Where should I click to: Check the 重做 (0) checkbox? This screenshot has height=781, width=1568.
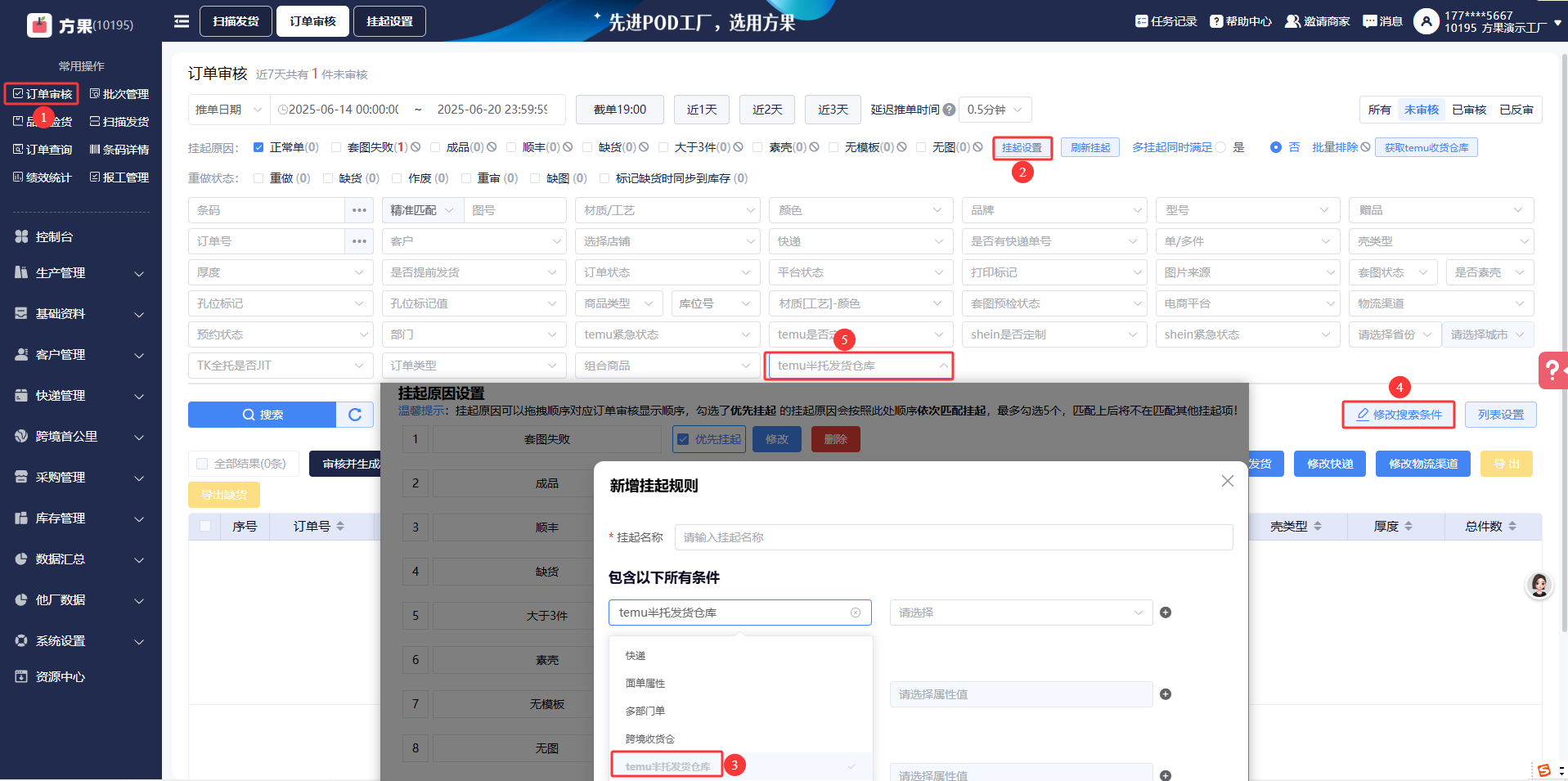coord(258,178)
